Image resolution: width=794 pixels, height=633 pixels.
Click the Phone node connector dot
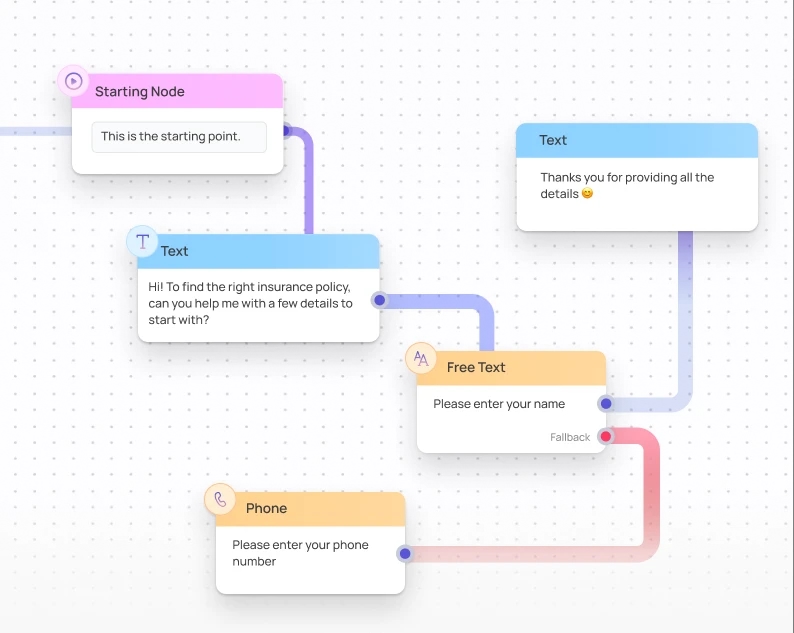(405, 553)
